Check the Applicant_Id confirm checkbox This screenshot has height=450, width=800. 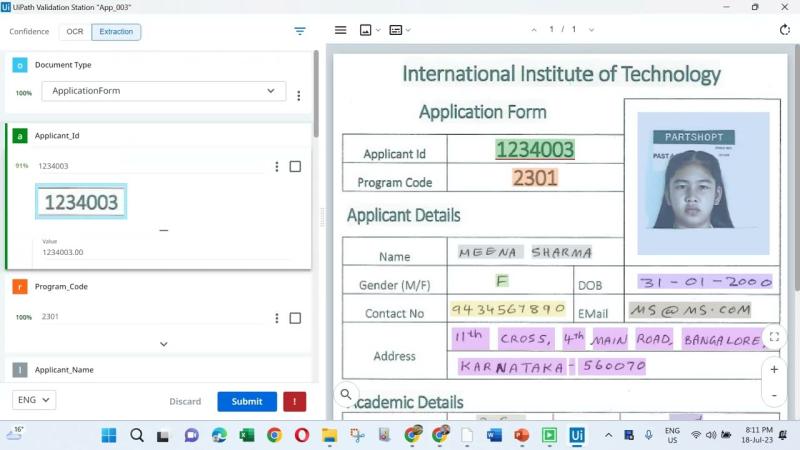point(295,166)
